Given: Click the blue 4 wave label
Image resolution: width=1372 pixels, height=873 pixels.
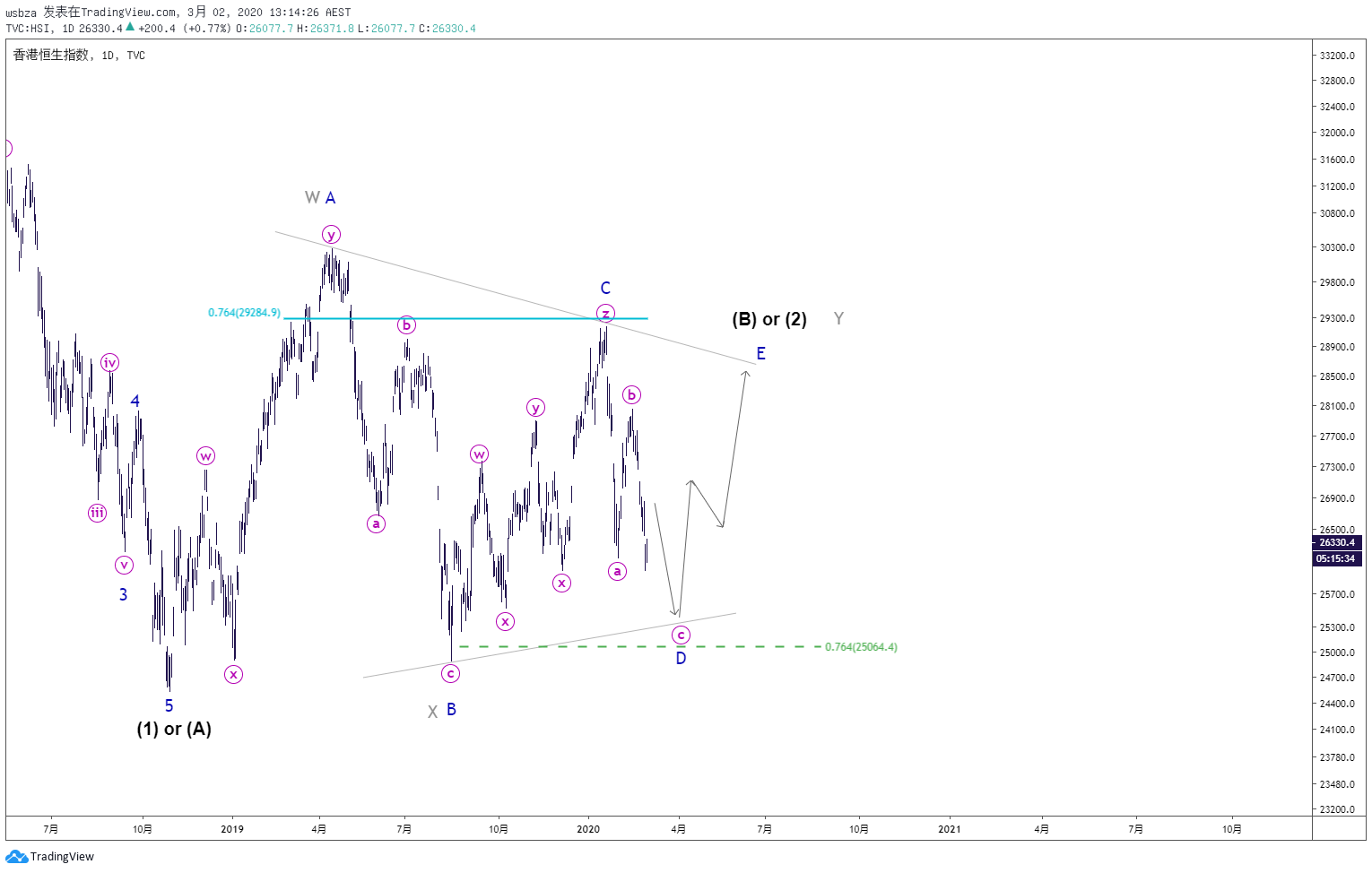Looking at the screenshot, I should pyautogui.click(x=135, y=401).
